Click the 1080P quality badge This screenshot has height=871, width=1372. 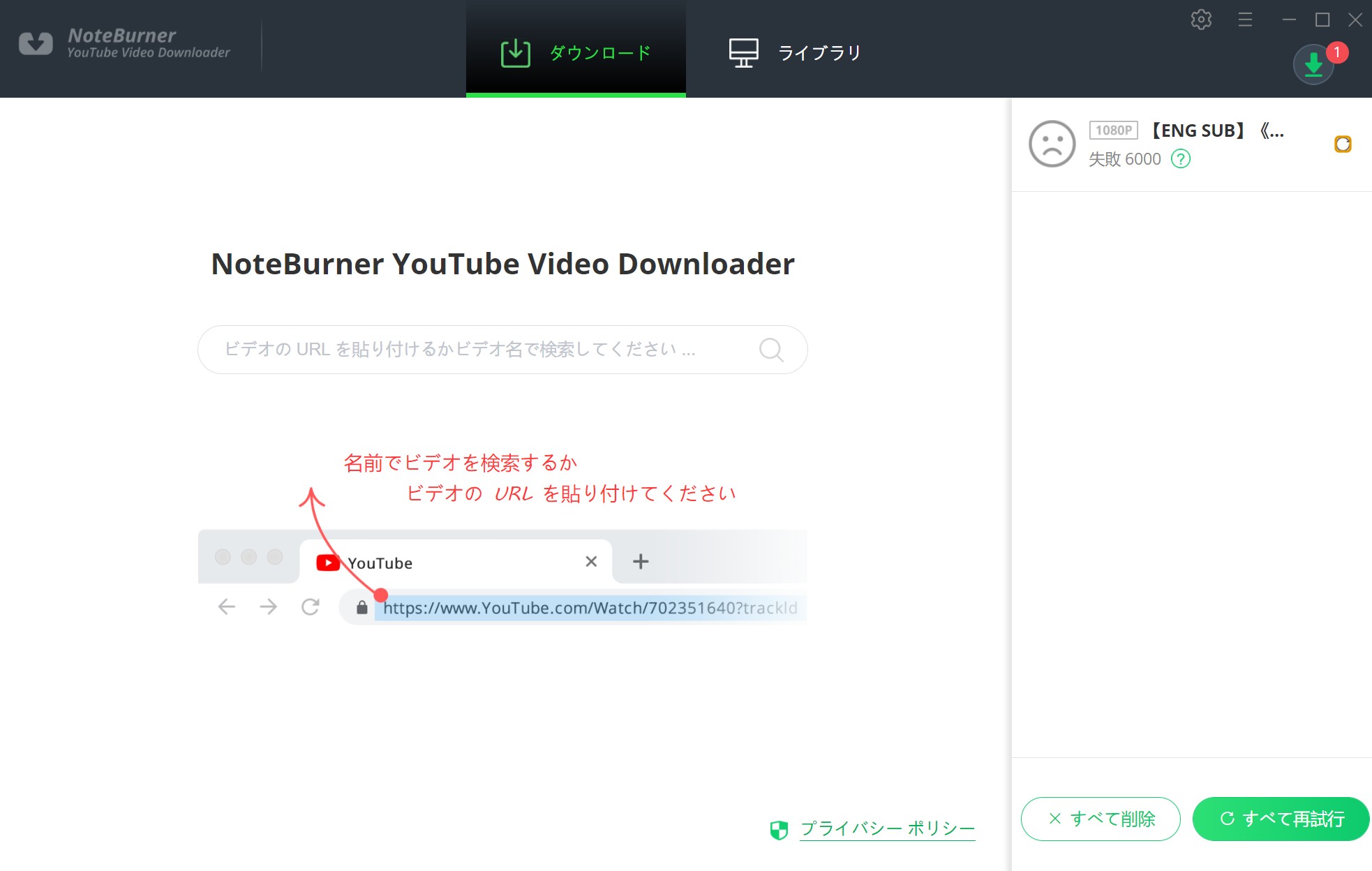(1113, 131)
